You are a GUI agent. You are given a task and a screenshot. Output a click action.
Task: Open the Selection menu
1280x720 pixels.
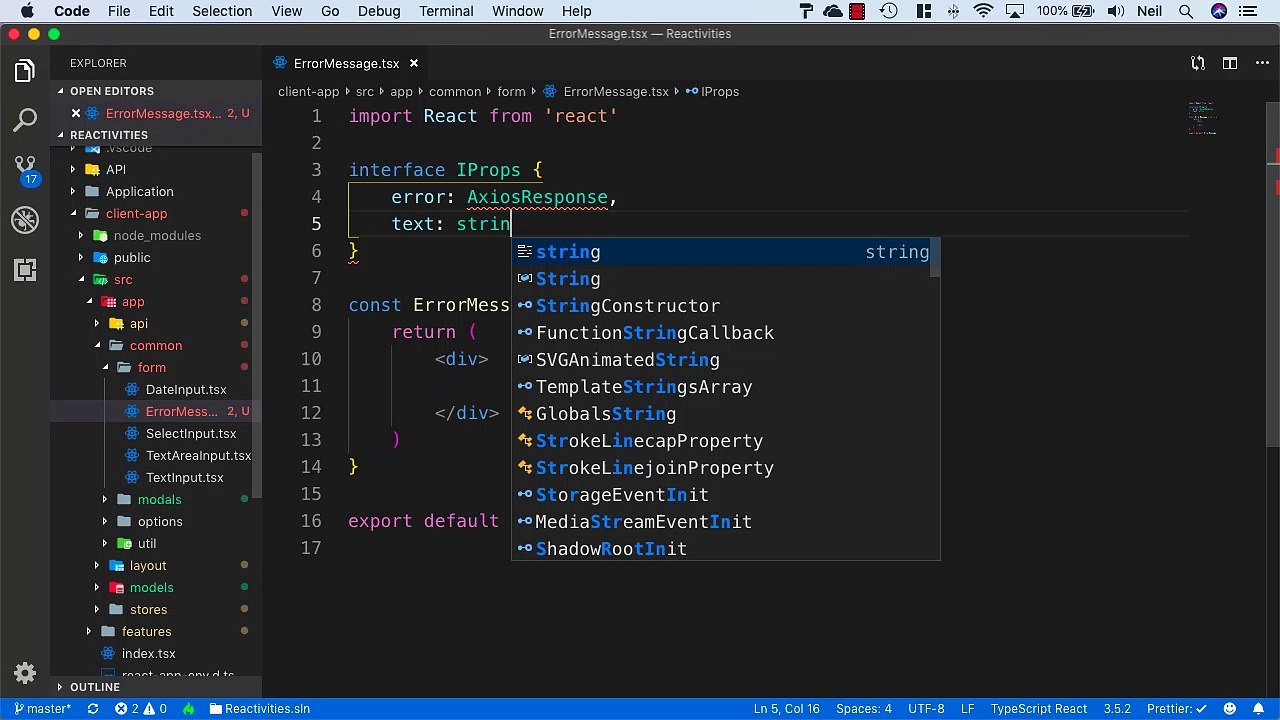pos(222,11)
